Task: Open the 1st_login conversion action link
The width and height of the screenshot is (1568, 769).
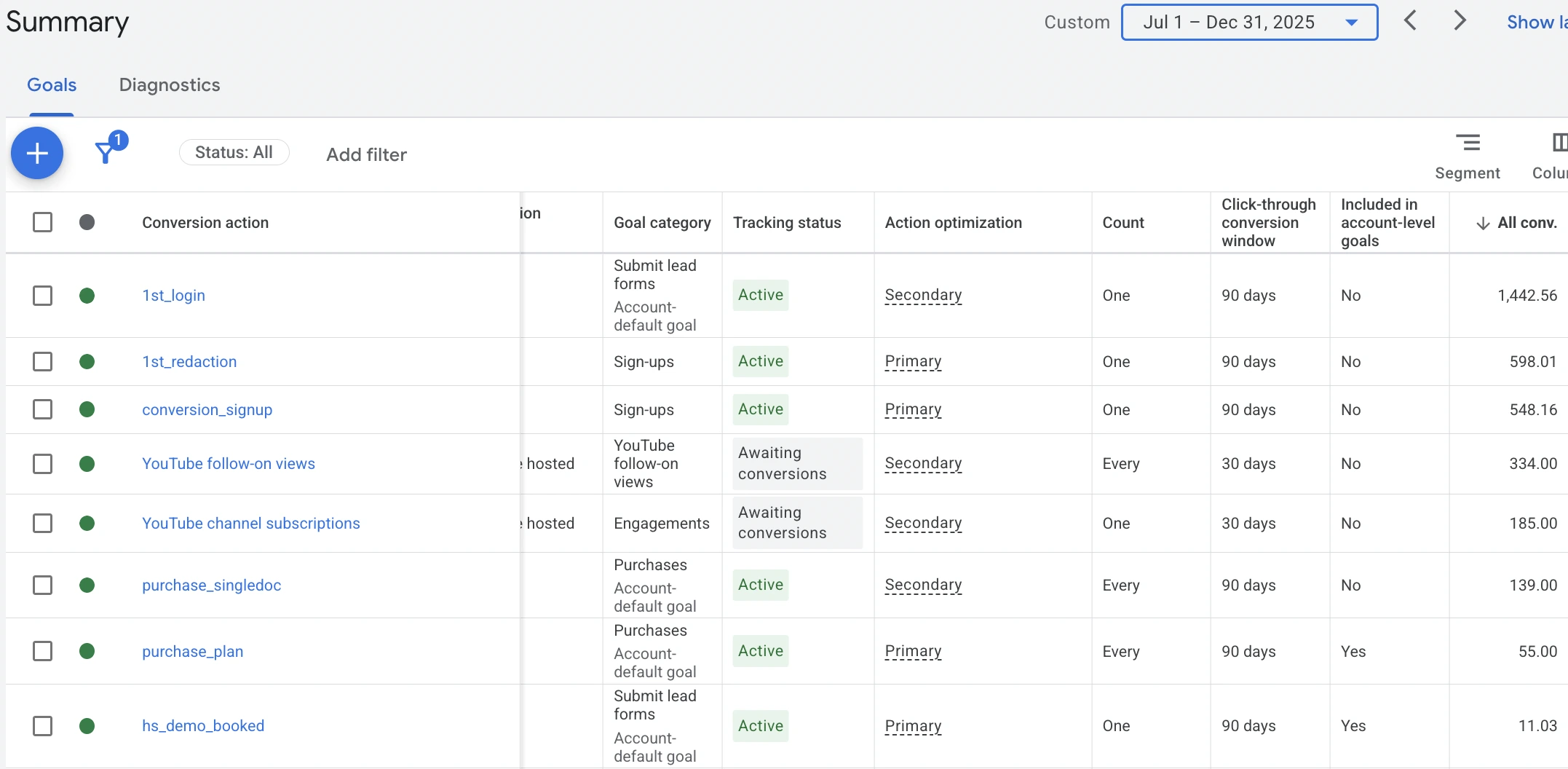Action: [x=173, y=295]
